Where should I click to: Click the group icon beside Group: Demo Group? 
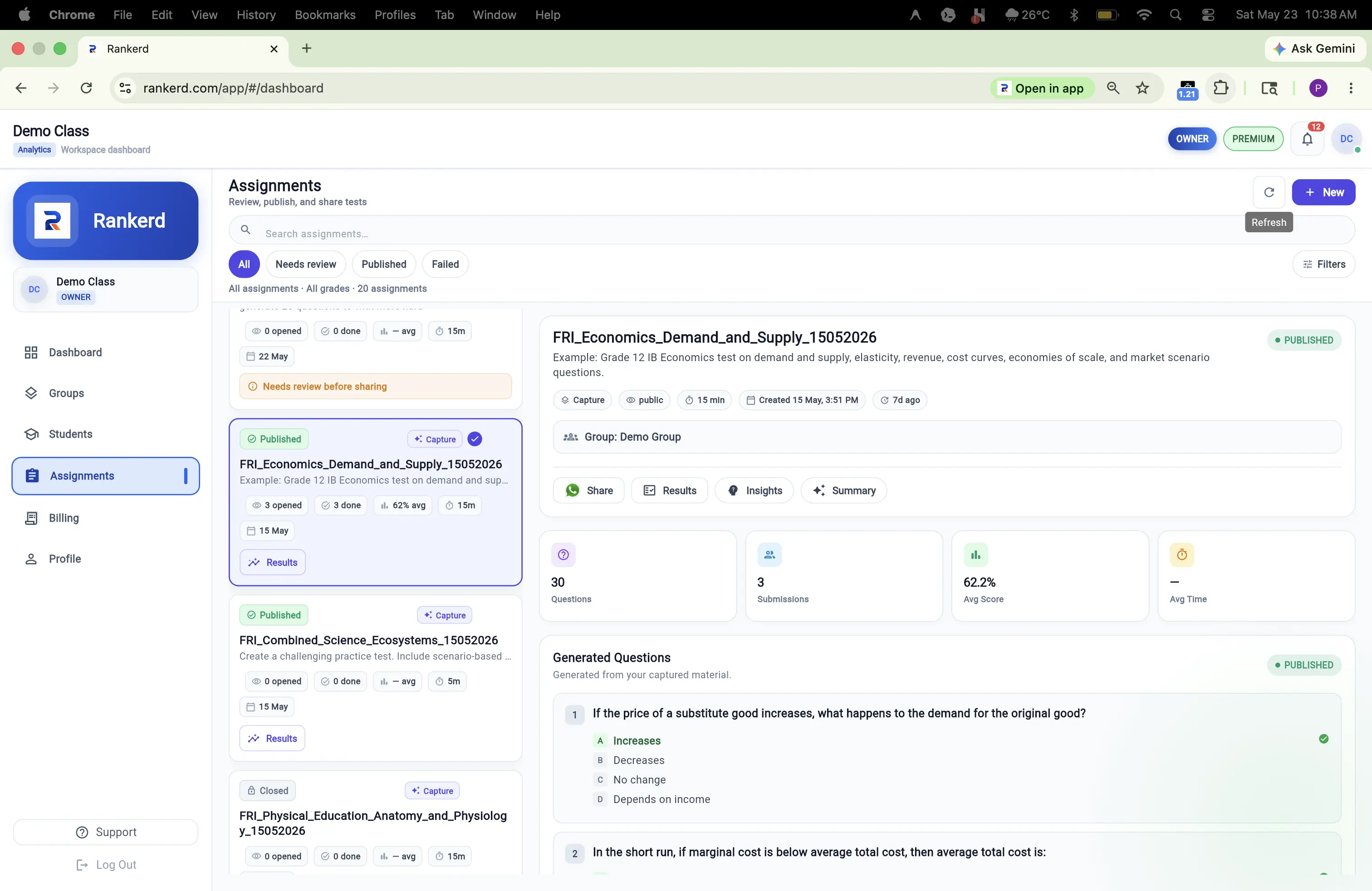tap(571, 437)
